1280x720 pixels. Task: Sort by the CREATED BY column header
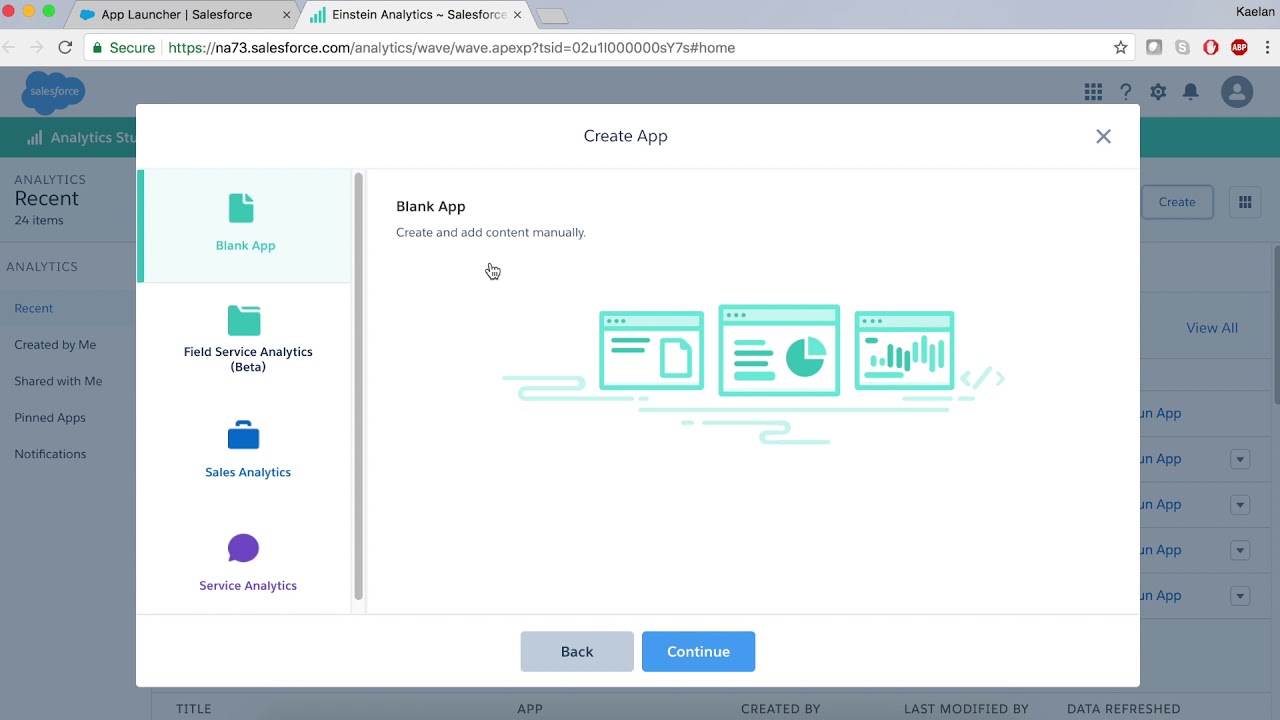pyautogui.click(x=781, y=709)
